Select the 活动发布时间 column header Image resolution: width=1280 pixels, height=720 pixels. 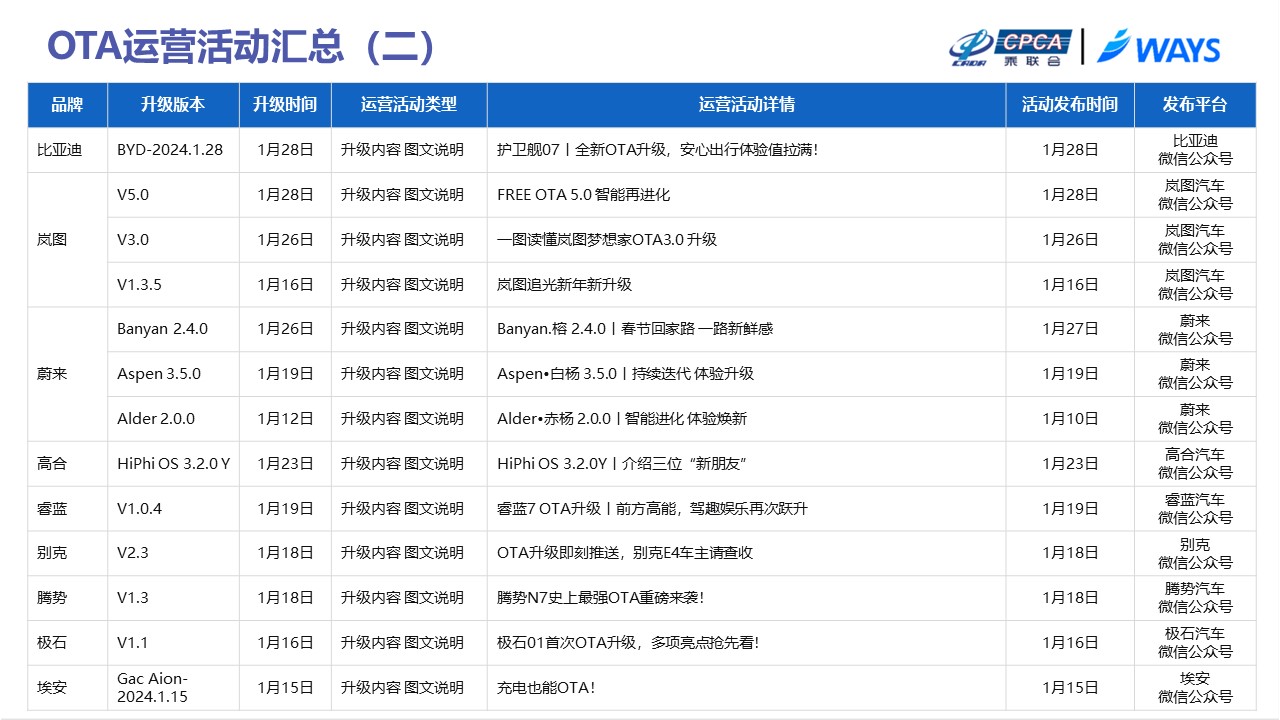[1070, 104]
